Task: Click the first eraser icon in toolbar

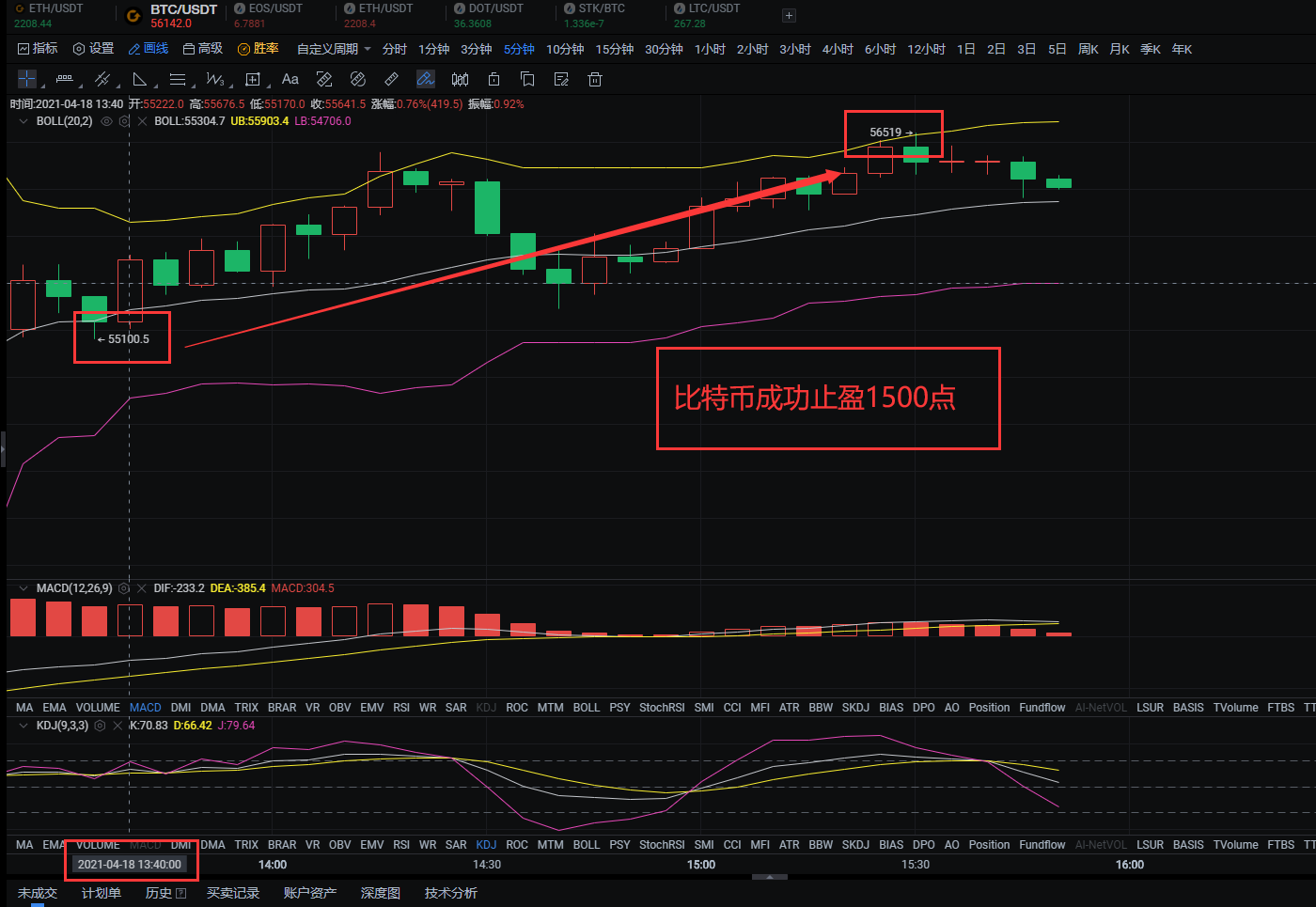Action: click(324, 79)
